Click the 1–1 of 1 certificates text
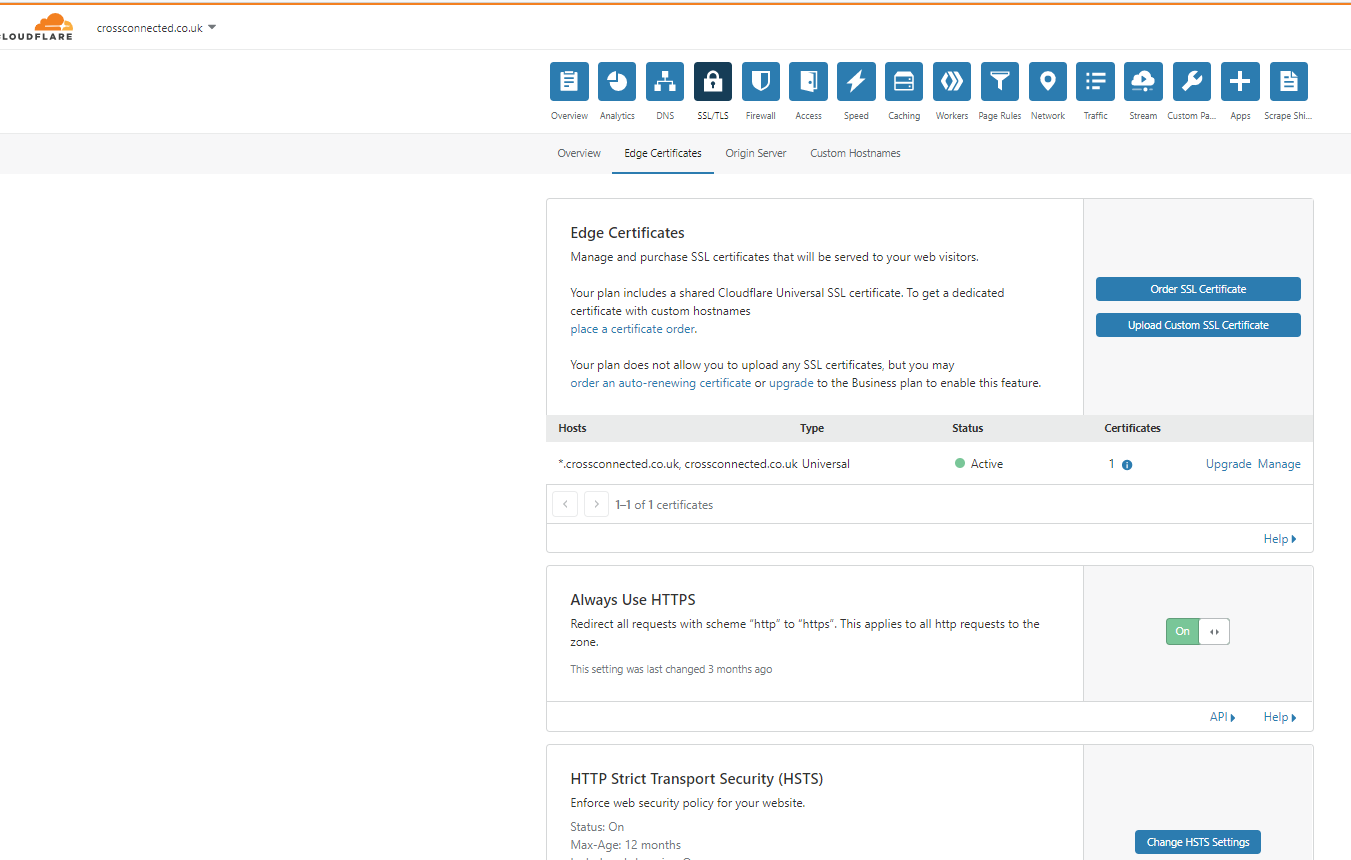This screenshot has height=860, width=1351. click(x=664, y=505)
